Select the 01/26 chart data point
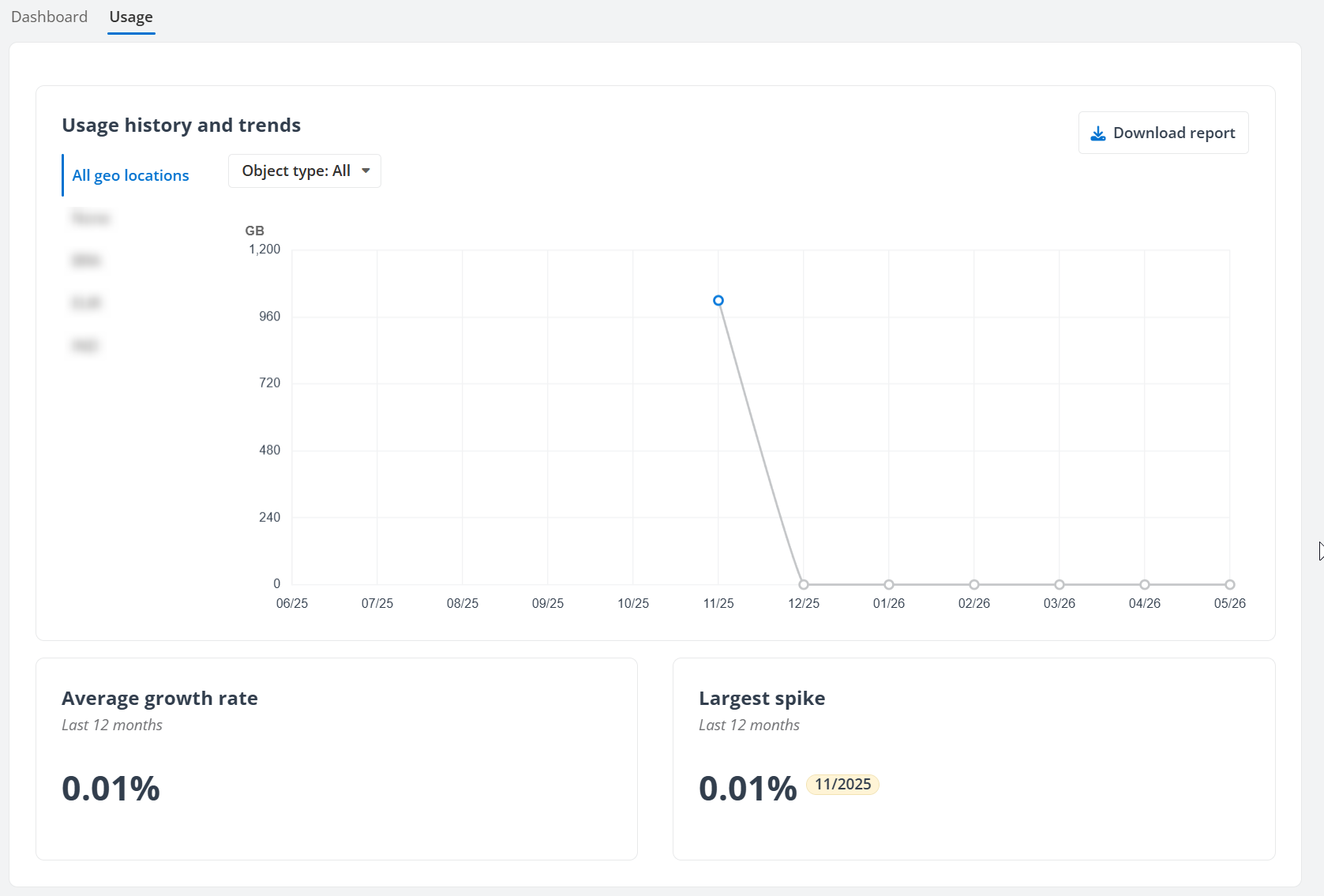 [889, 585]
